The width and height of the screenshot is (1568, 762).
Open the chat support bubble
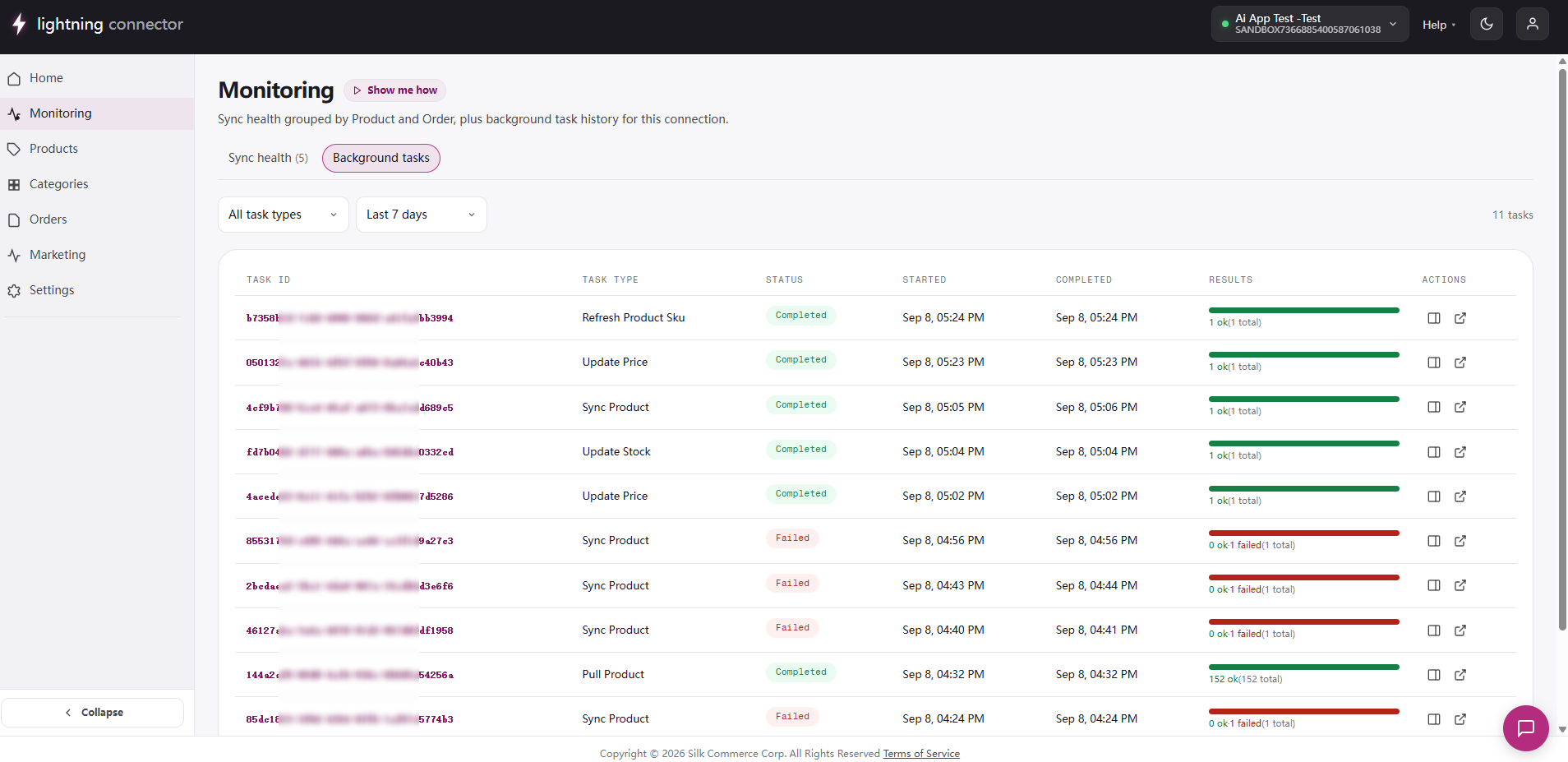click(x=1526, y=728)
